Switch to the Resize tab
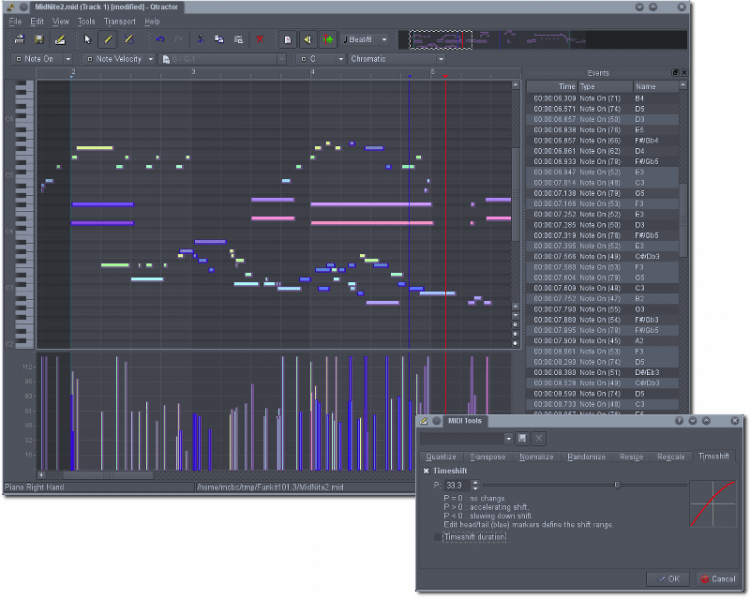Viewport: 750px width, 600px height. [x=631, y=457]
